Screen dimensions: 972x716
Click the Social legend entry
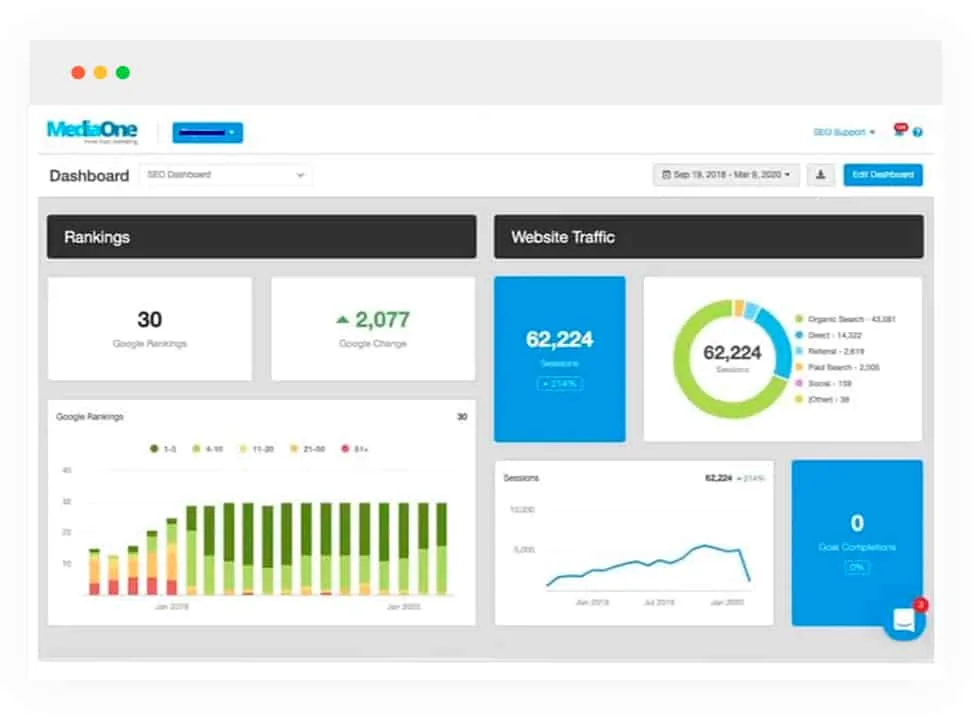pyautogui.click(x=823, y=384)
